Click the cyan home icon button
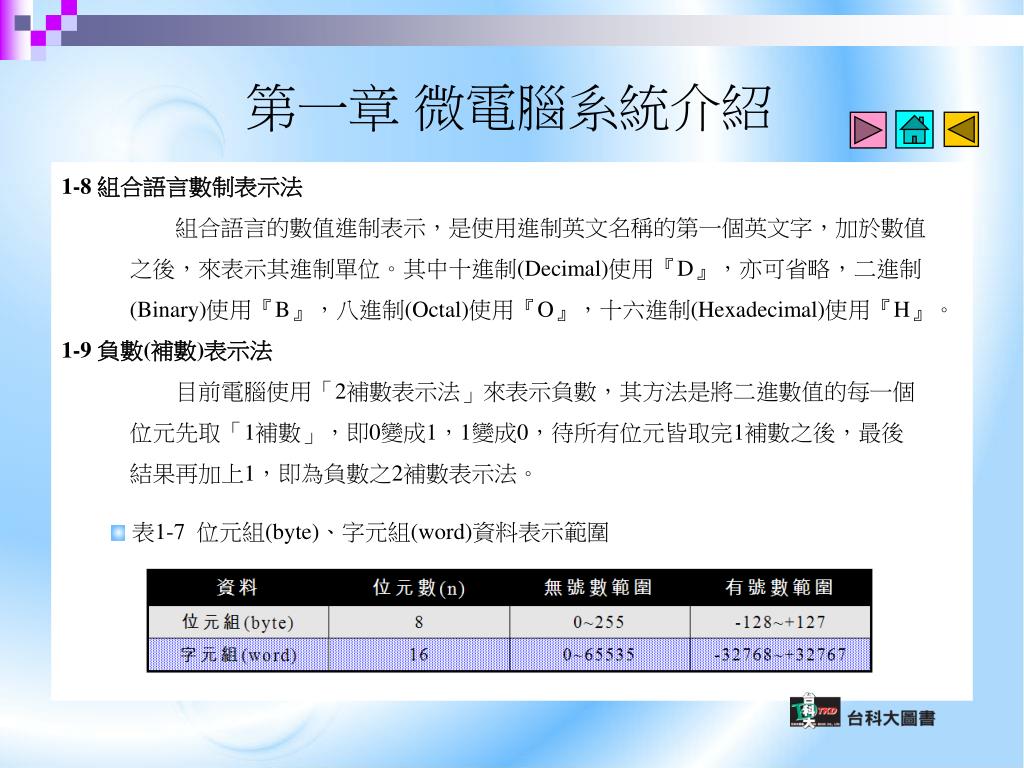This screenshot has height=768, width=1024. click(914, 129)
